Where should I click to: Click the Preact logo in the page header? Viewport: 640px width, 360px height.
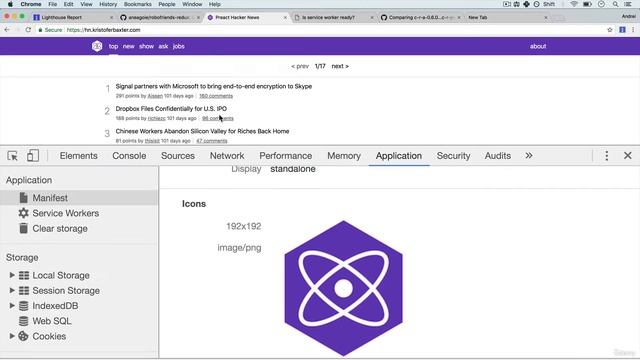pos(97,46)
